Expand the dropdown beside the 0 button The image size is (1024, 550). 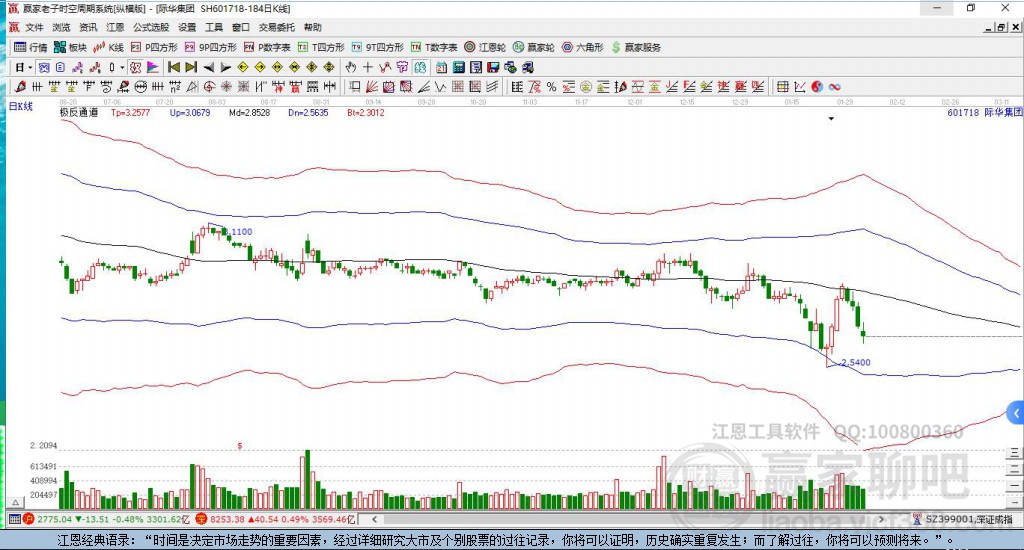click(x=123, y=67)
